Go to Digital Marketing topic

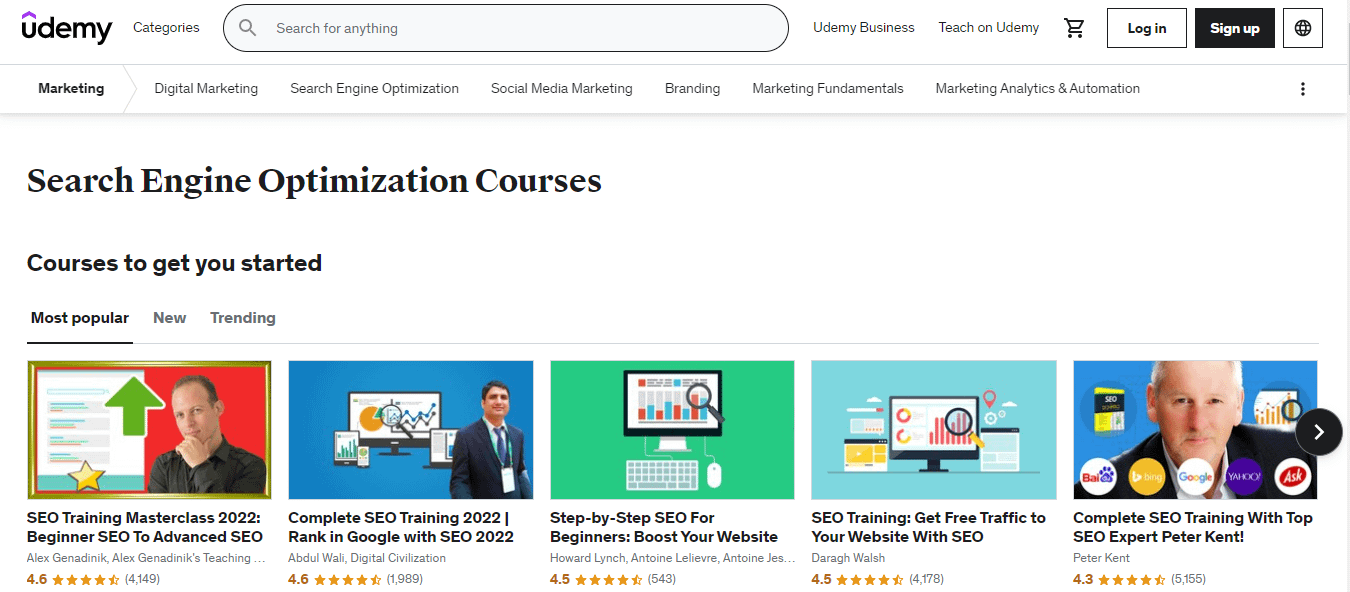pos(206,88)
